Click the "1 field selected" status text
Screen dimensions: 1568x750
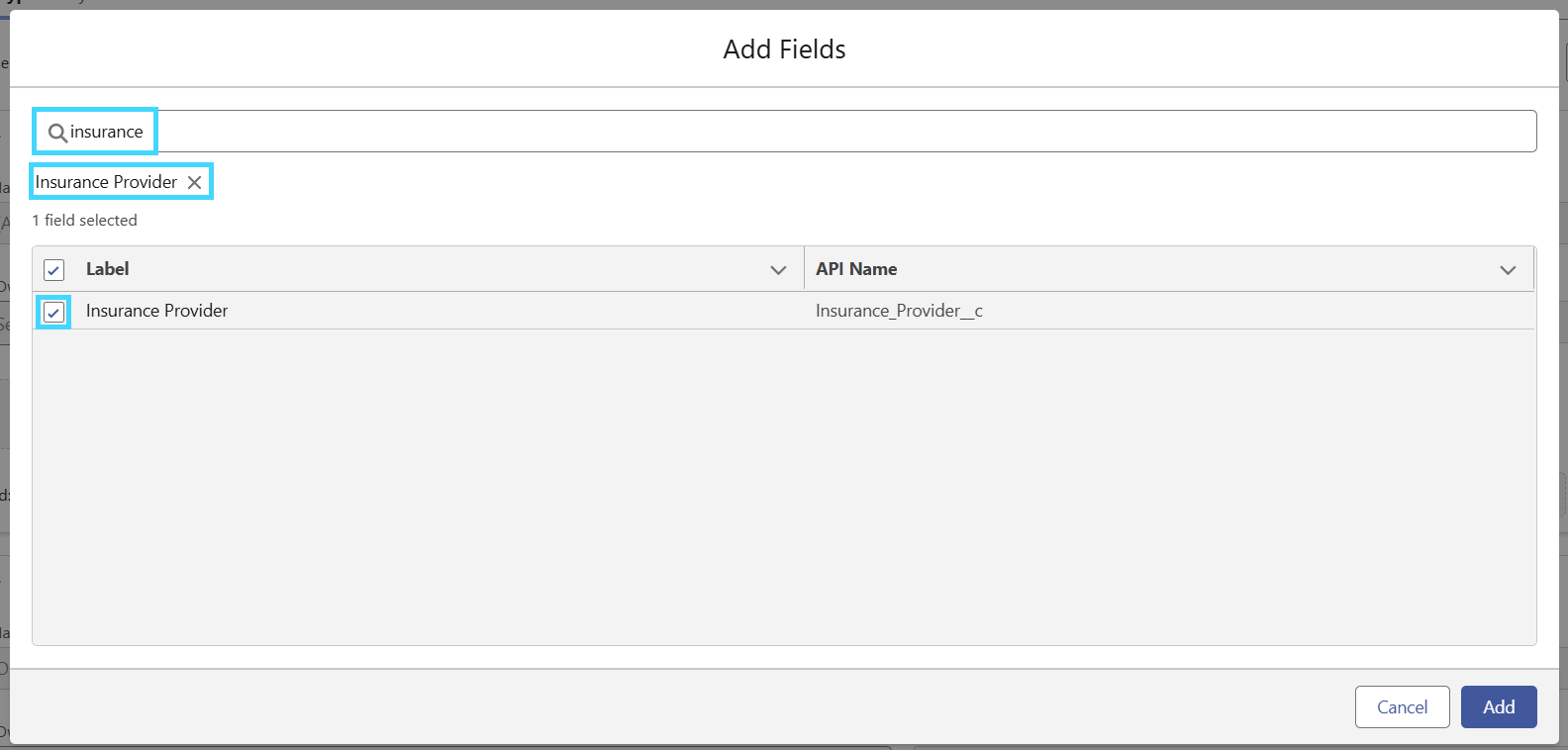pos(84,220)
